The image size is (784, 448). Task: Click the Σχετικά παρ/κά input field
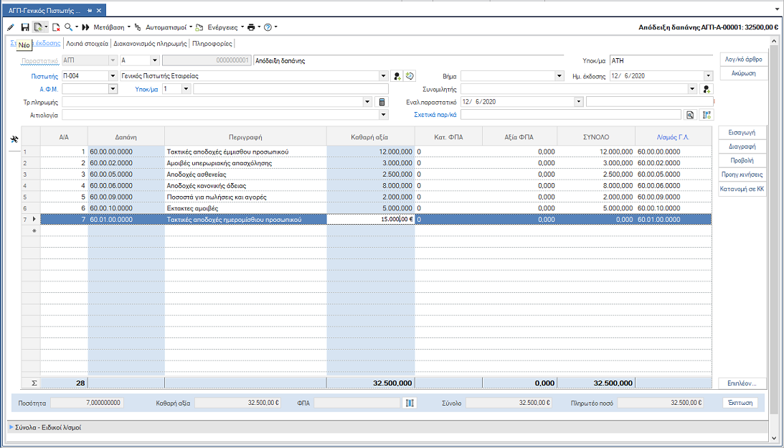(x=570, y=115)
